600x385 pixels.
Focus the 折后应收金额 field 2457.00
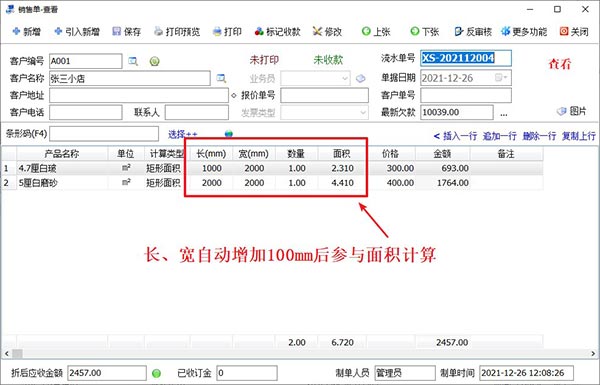107,373
